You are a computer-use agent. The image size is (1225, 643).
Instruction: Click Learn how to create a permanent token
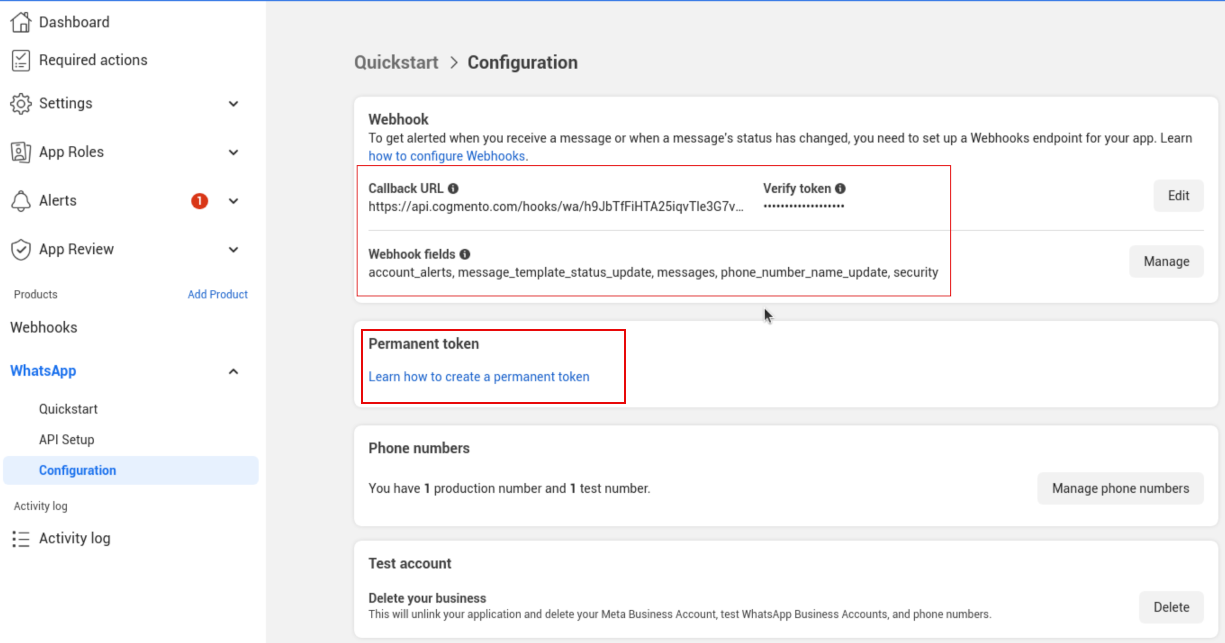[476, 376]
